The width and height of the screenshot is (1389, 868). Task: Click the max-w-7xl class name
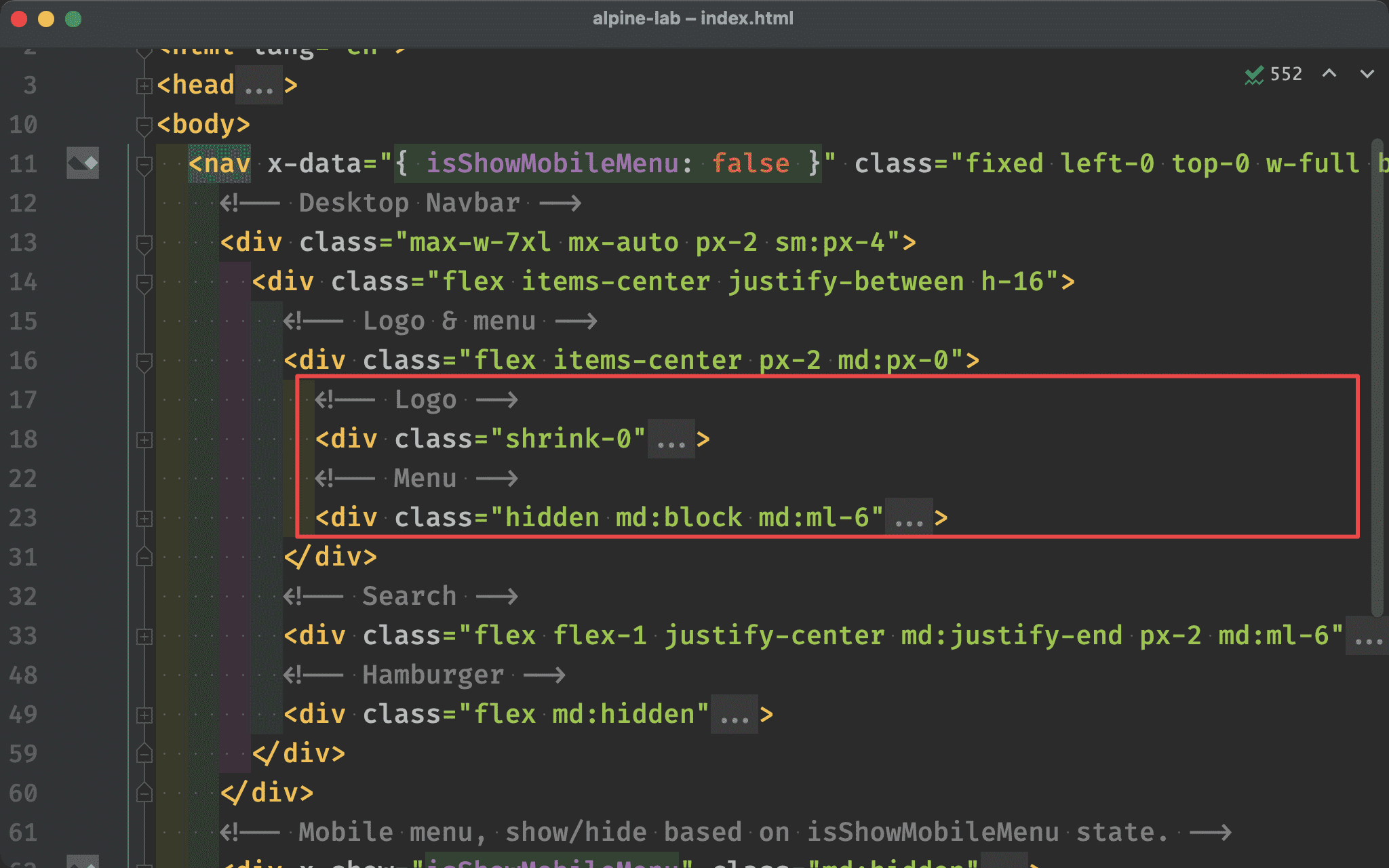(480, 242)
